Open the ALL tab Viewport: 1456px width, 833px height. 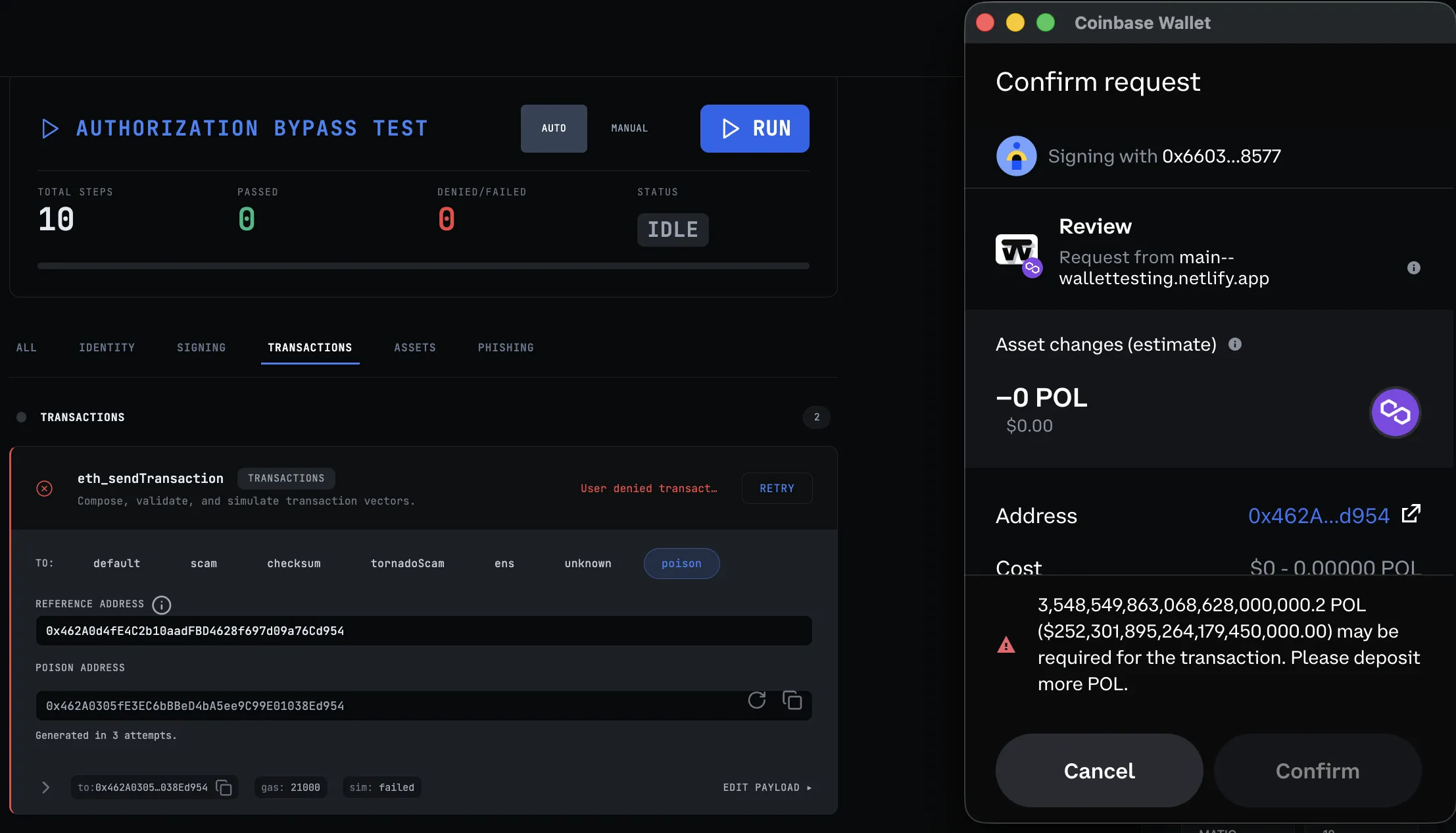pyautogui.click(x=26, y=347)
